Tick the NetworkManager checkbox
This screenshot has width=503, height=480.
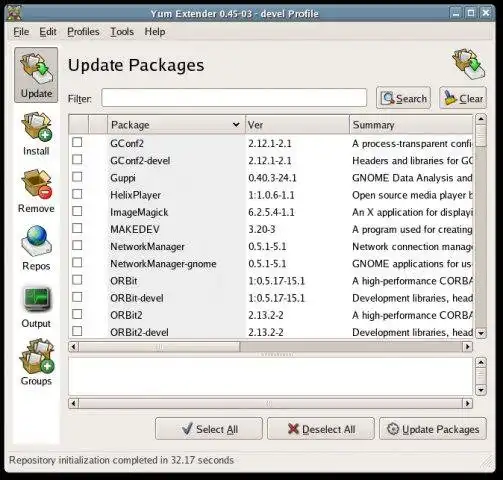(x=77, y=245)
